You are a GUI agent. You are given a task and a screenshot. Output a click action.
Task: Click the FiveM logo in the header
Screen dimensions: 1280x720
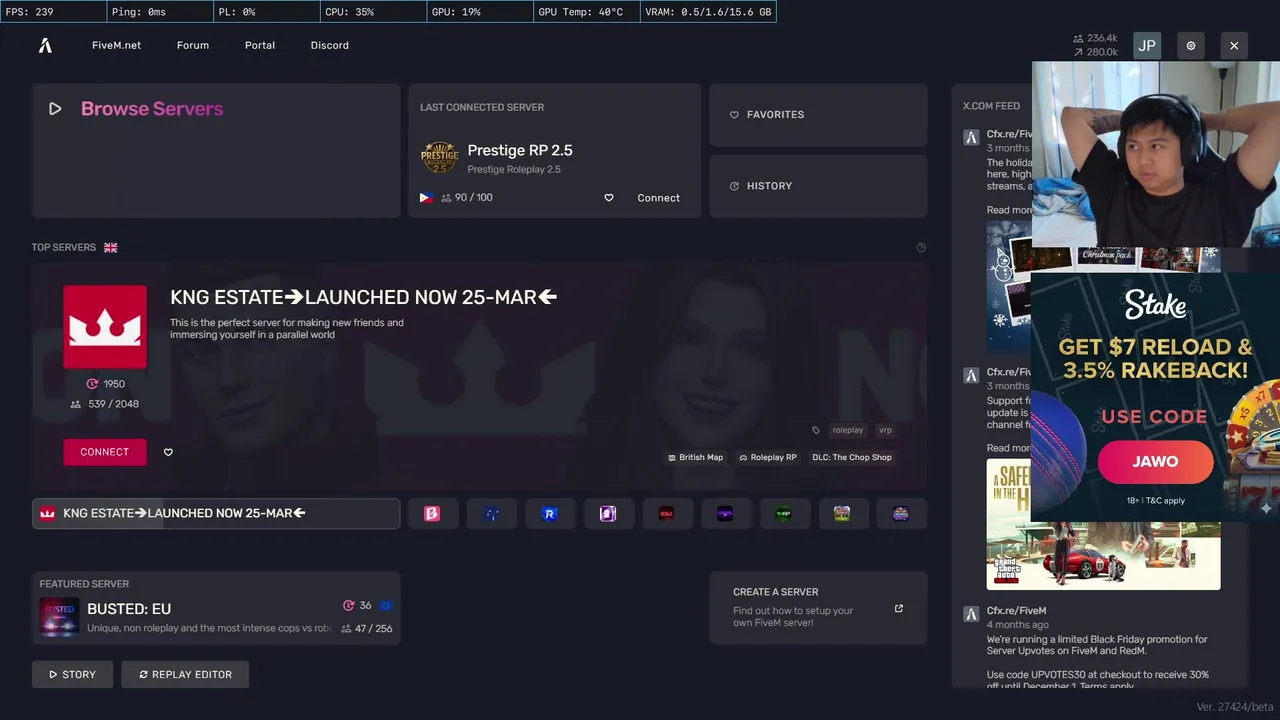[x=45, y=45]
